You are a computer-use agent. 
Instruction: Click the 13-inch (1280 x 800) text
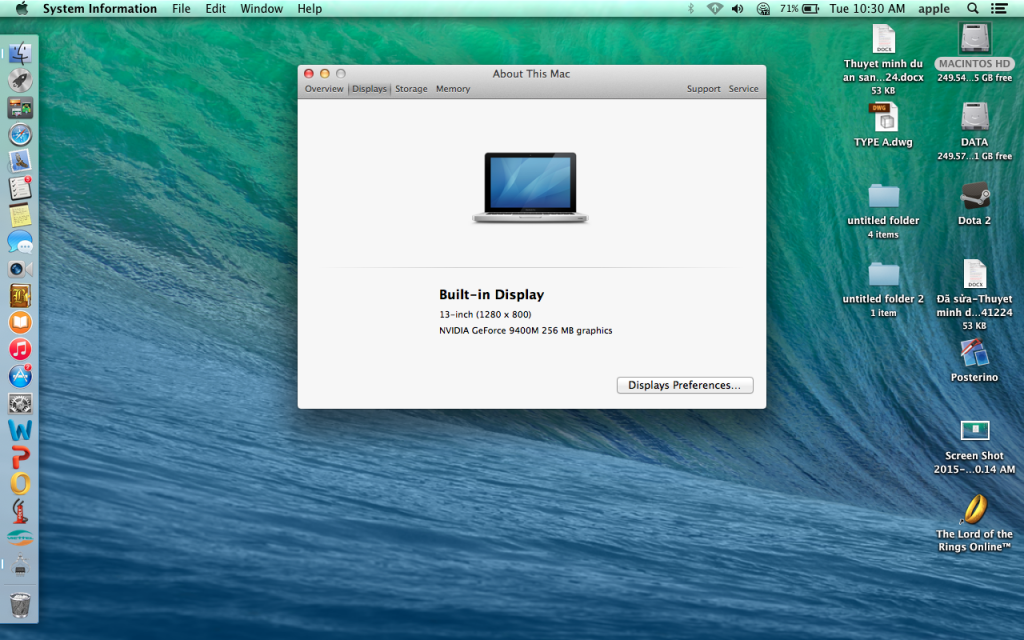pos(485,314)
